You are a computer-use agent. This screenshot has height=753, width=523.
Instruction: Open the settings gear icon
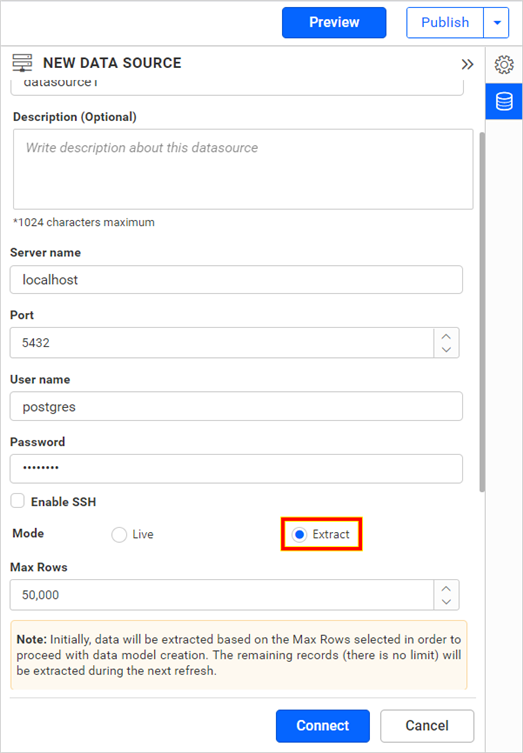click(504, 64)
